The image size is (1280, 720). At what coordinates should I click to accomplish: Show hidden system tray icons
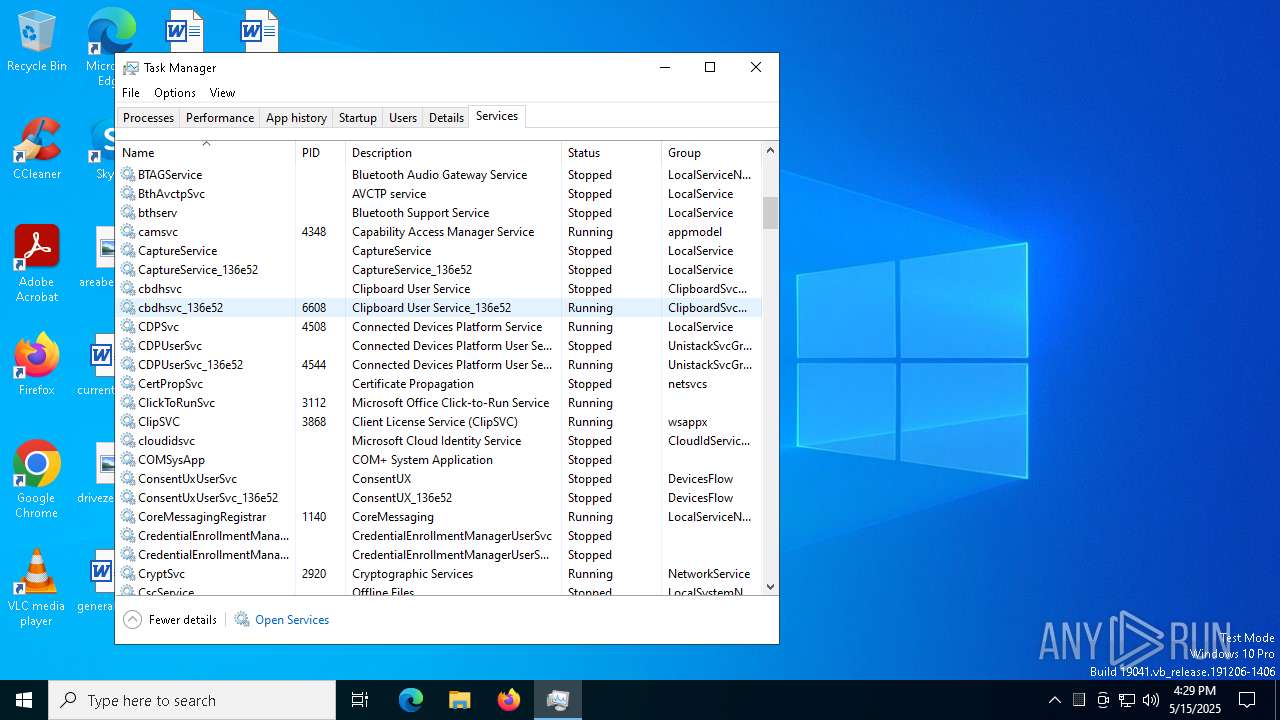pyautogui.click(x=1054, y=700)
